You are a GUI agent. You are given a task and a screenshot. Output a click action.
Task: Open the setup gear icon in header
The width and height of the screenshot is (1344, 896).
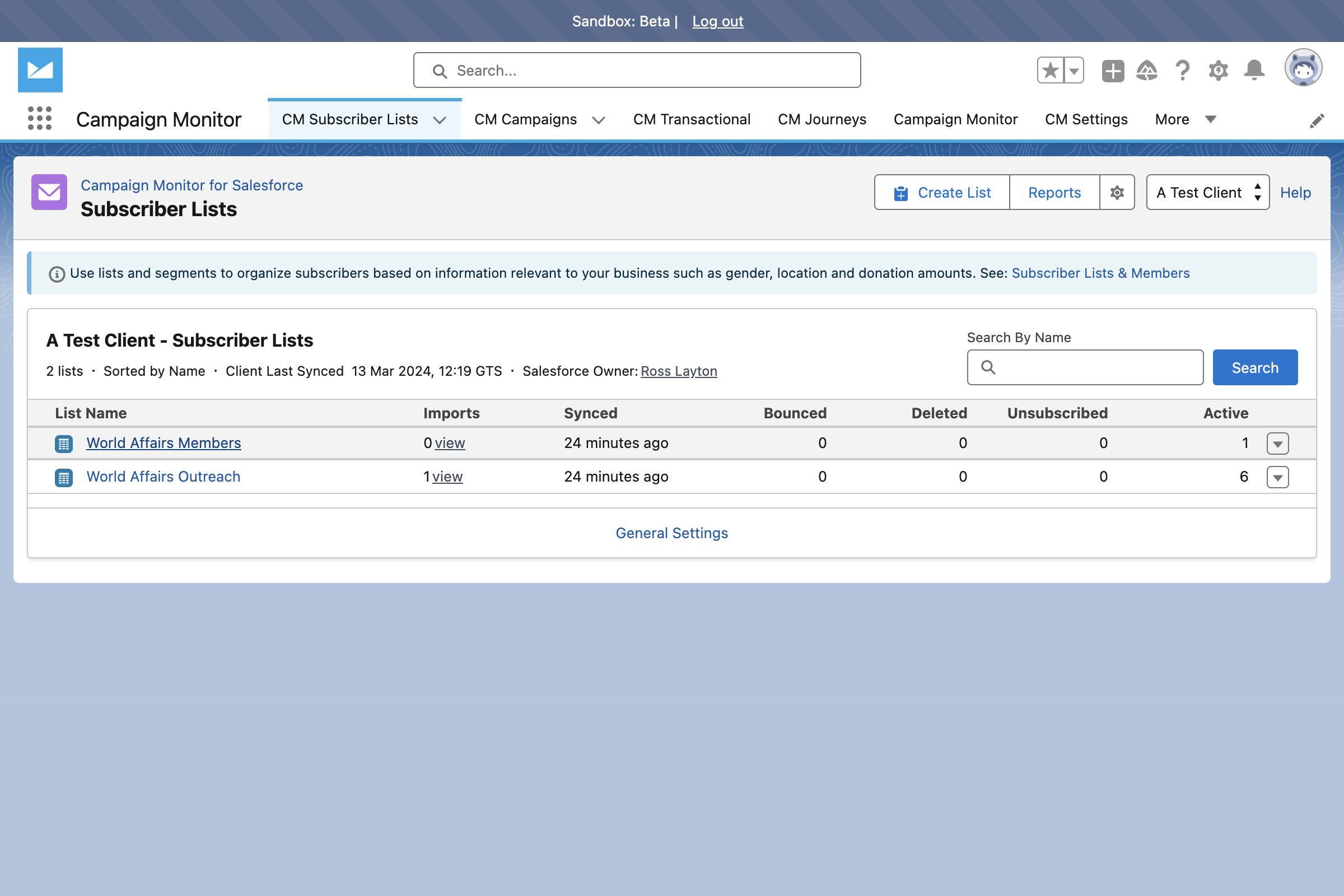coord(1219,71)
